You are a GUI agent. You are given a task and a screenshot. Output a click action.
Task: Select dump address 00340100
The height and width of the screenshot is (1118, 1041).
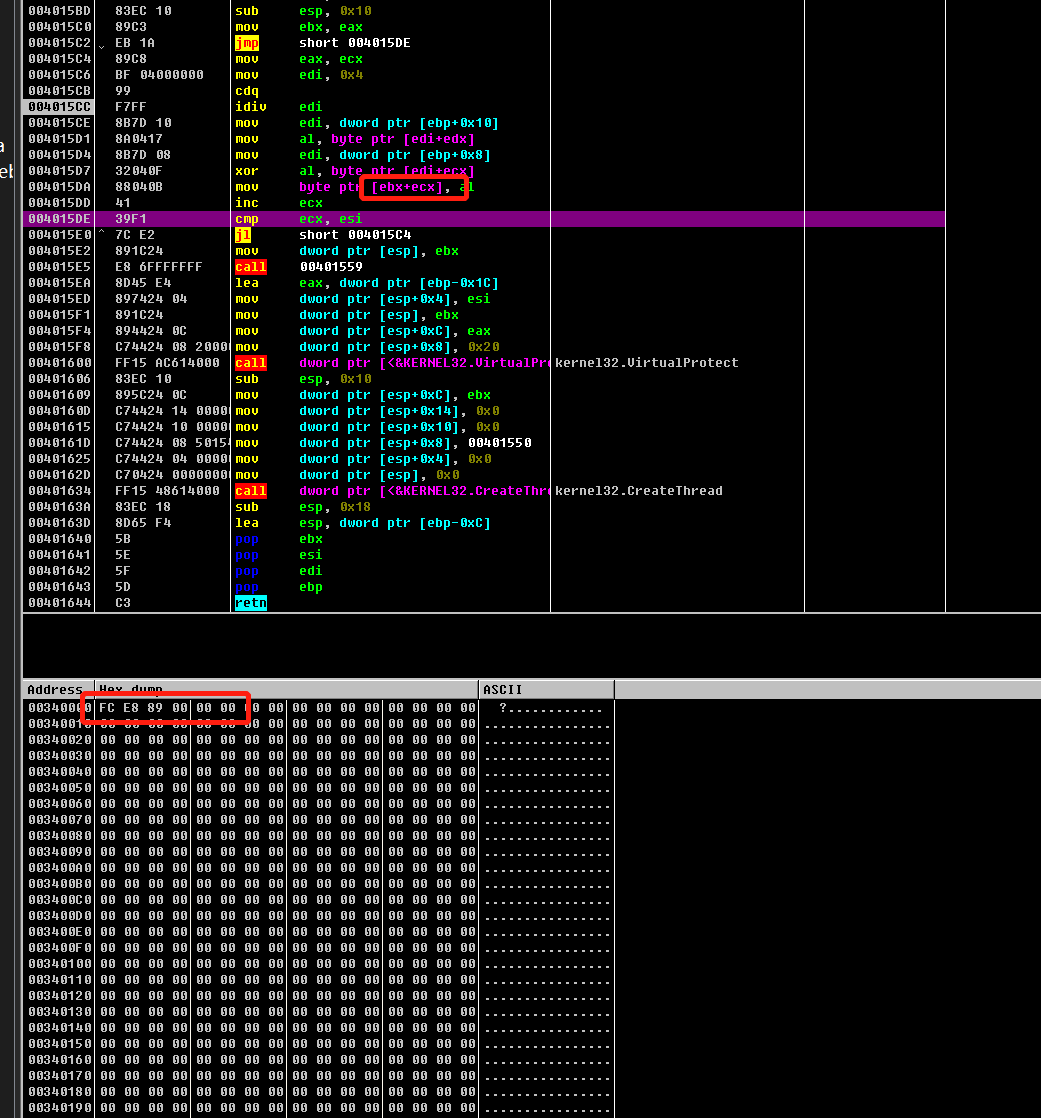click(x=60, y=964)
